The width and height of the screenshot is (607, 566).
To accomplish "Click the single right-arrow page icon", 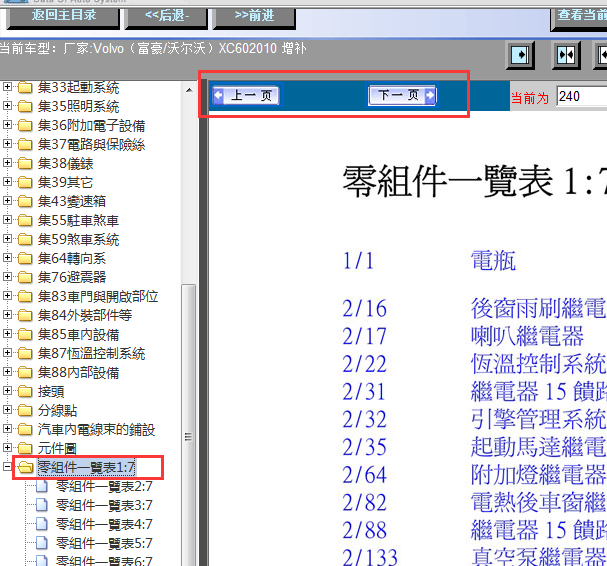I will click(x=521, y=54).
